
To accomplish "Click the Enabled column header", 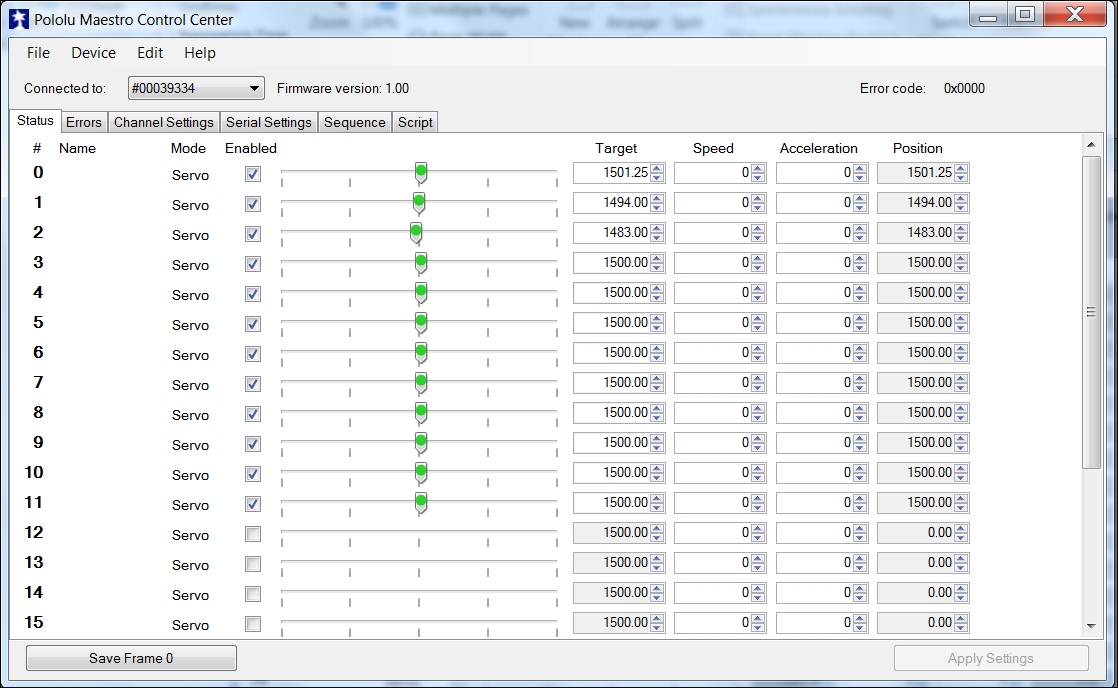I will [x=251, y=148].
